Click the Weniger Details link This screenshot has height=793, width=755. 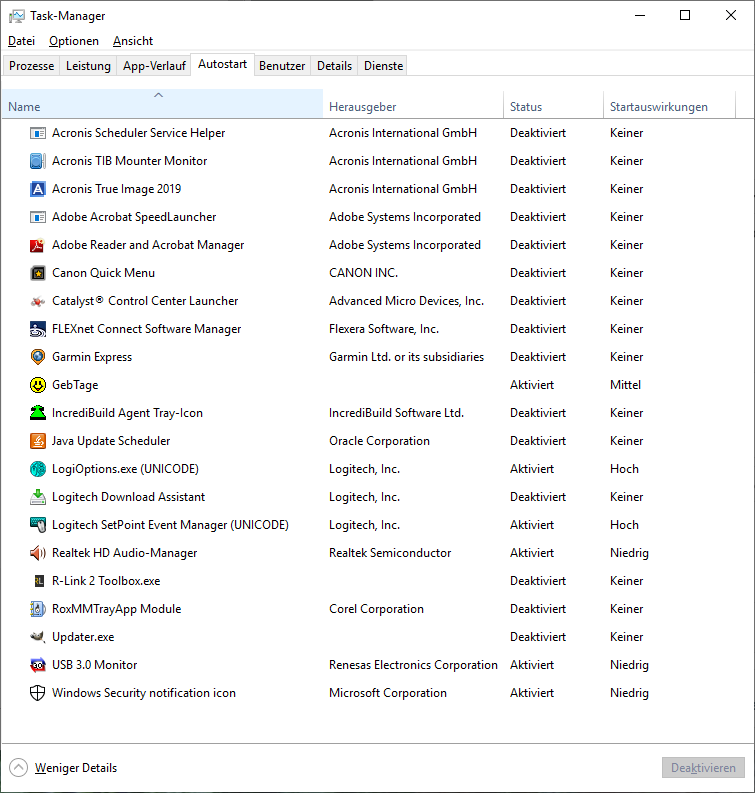pyautogui.click(x=76, y=768)
